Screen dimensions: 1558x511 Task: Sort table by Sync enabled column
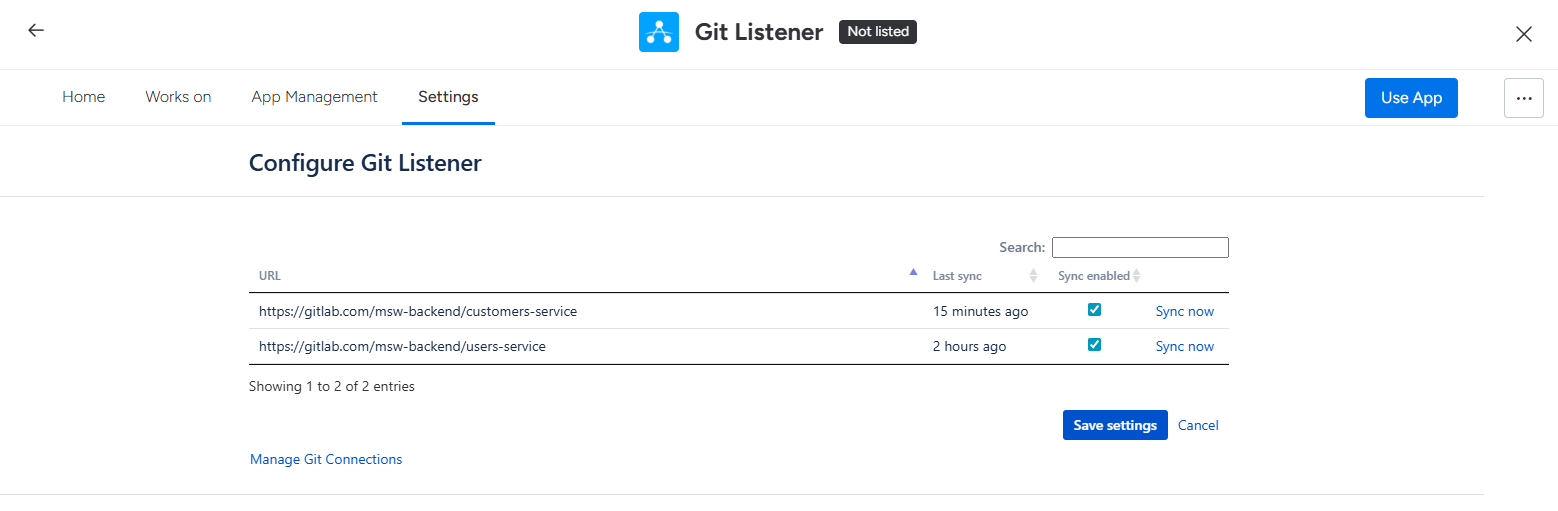1136,276
